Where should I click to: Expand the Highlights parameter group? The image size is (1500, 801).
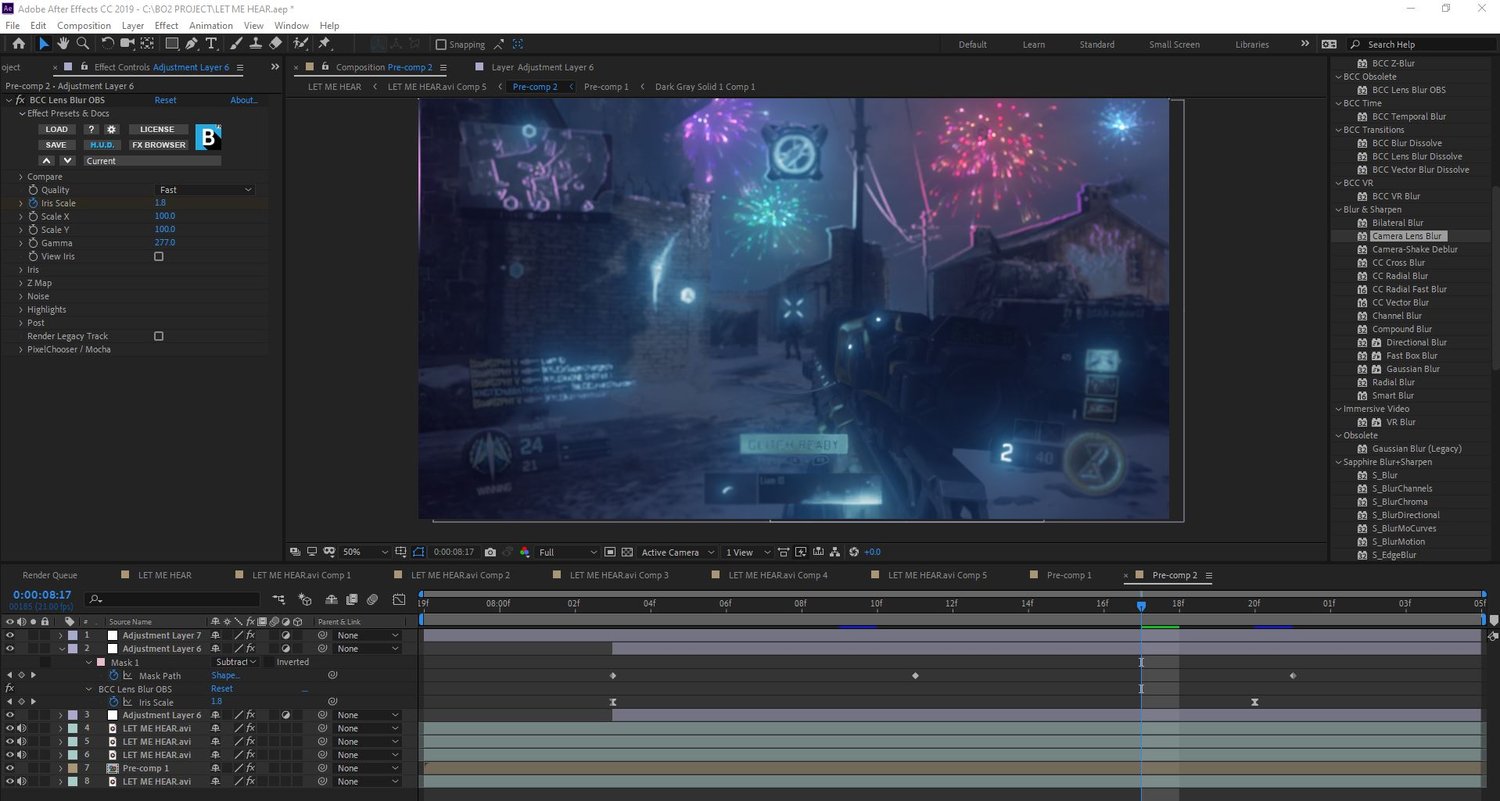[x=21, y=310]
